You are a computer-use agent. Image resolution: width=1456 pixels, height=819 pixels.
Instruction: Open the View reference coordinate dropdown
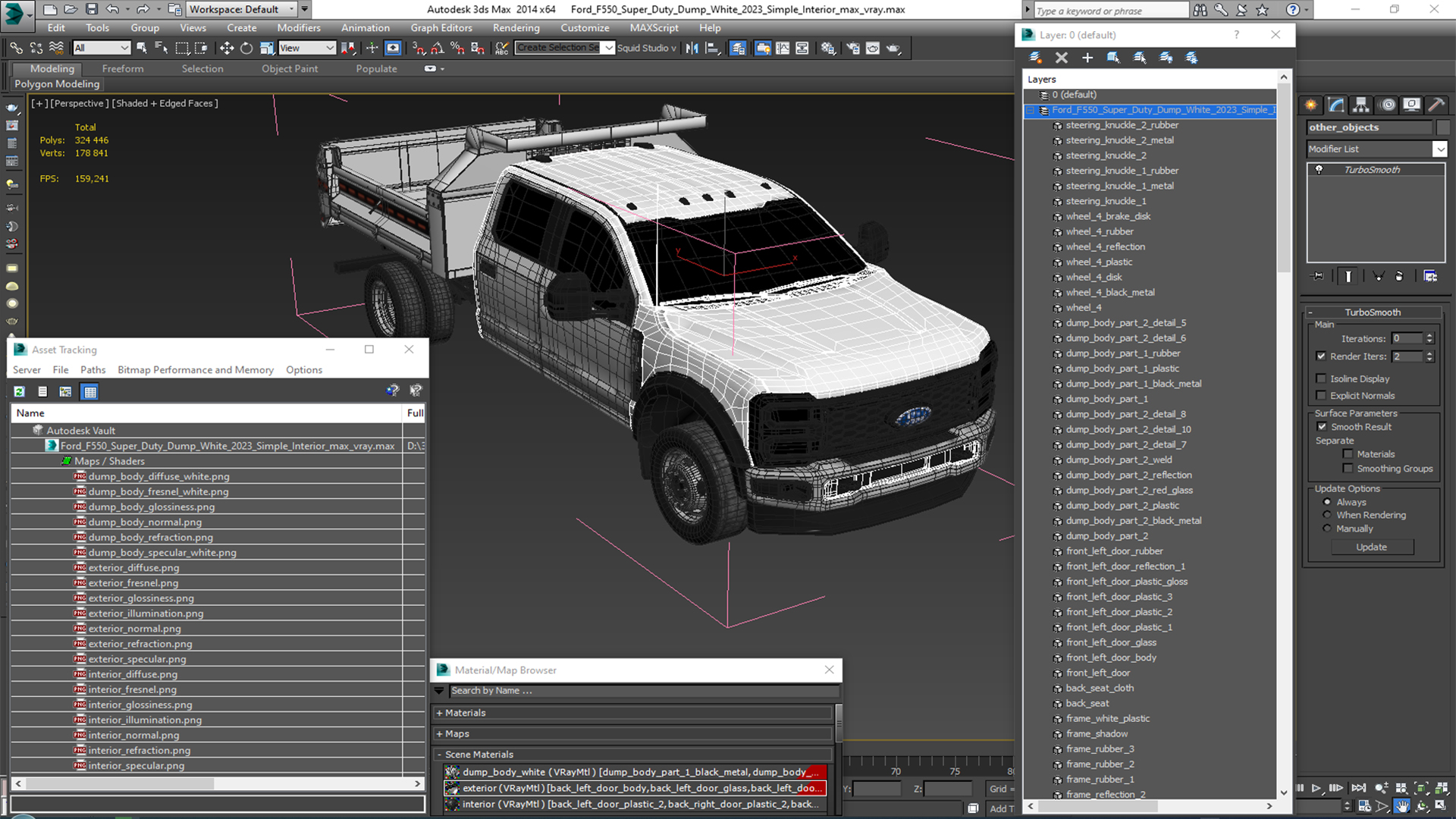pos(307,48)
